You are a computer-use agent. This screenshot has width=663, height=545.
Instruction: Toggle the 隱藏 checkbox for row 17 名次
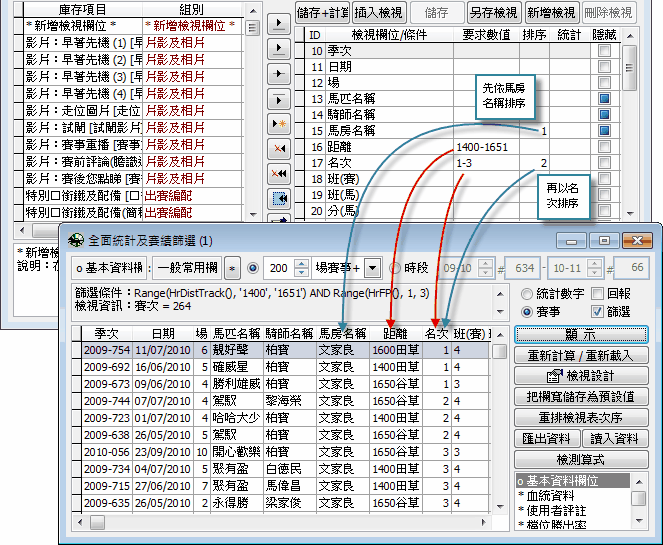pos(605,163)
